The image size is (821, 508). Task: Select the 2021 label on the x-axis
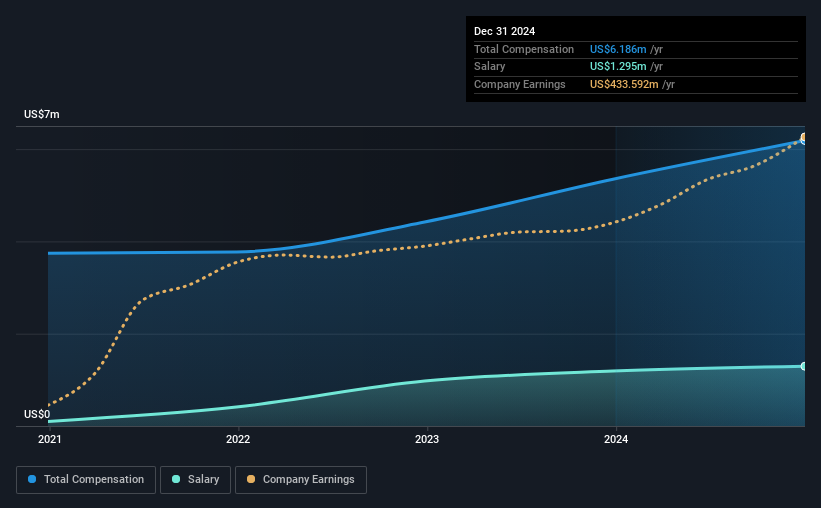[x=50, y=439]
